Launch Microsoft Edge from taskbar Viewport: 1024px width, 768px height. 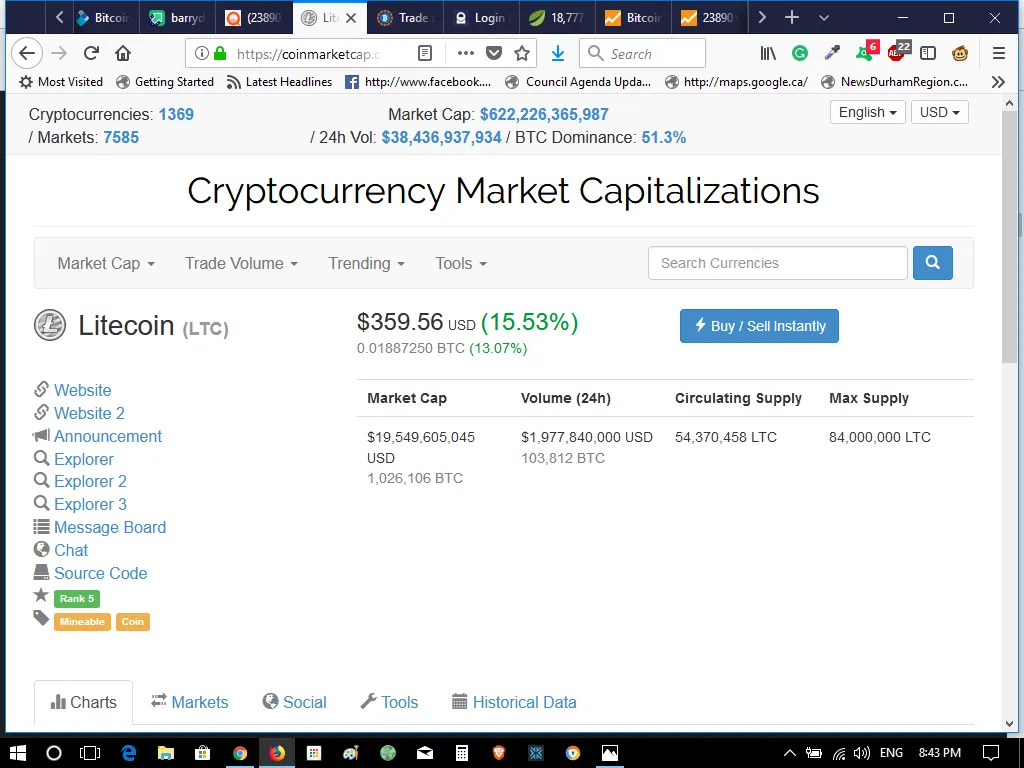[128, 753]
